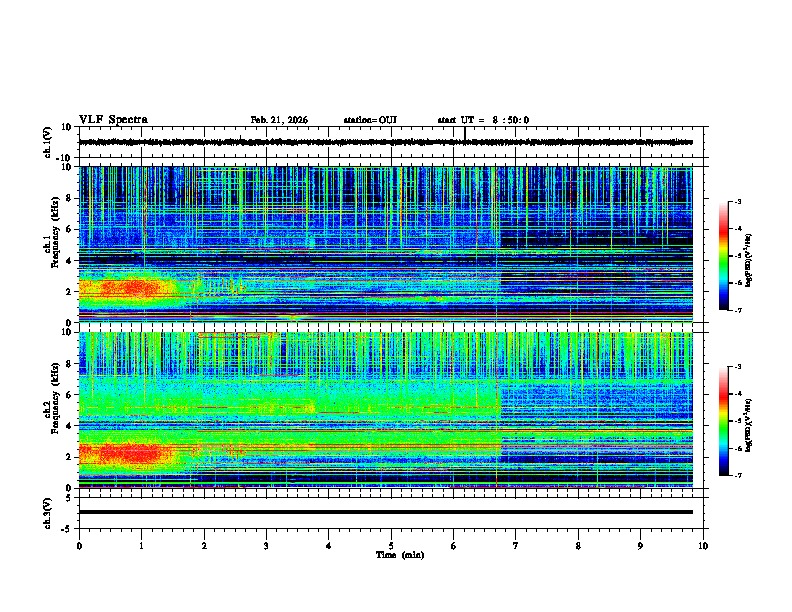
Task: Click time axis tick label "0"
Action: 79,546
